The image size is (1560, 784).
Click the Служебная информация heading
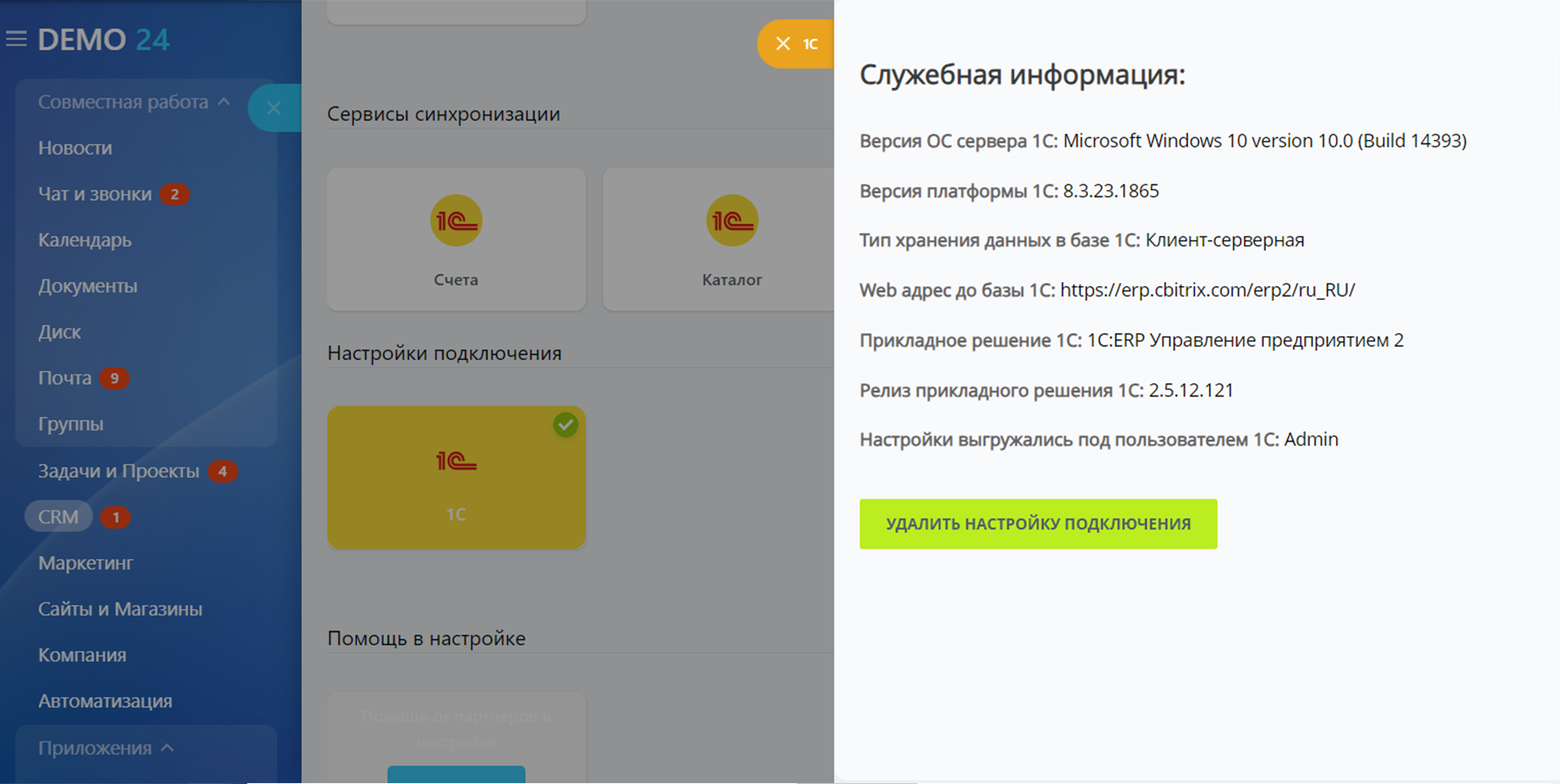coord(1022,76)
